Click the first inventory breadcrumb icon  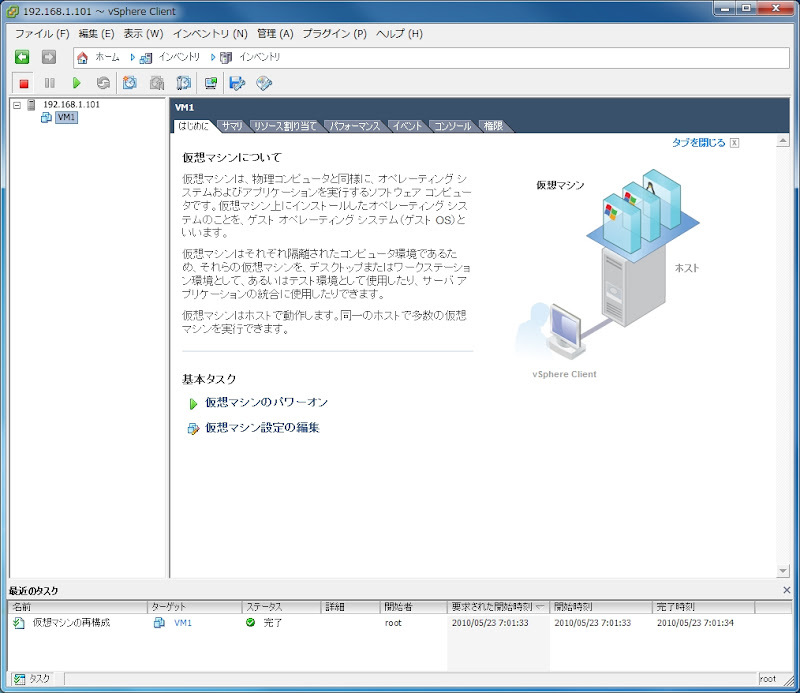[x=146, y=58]
